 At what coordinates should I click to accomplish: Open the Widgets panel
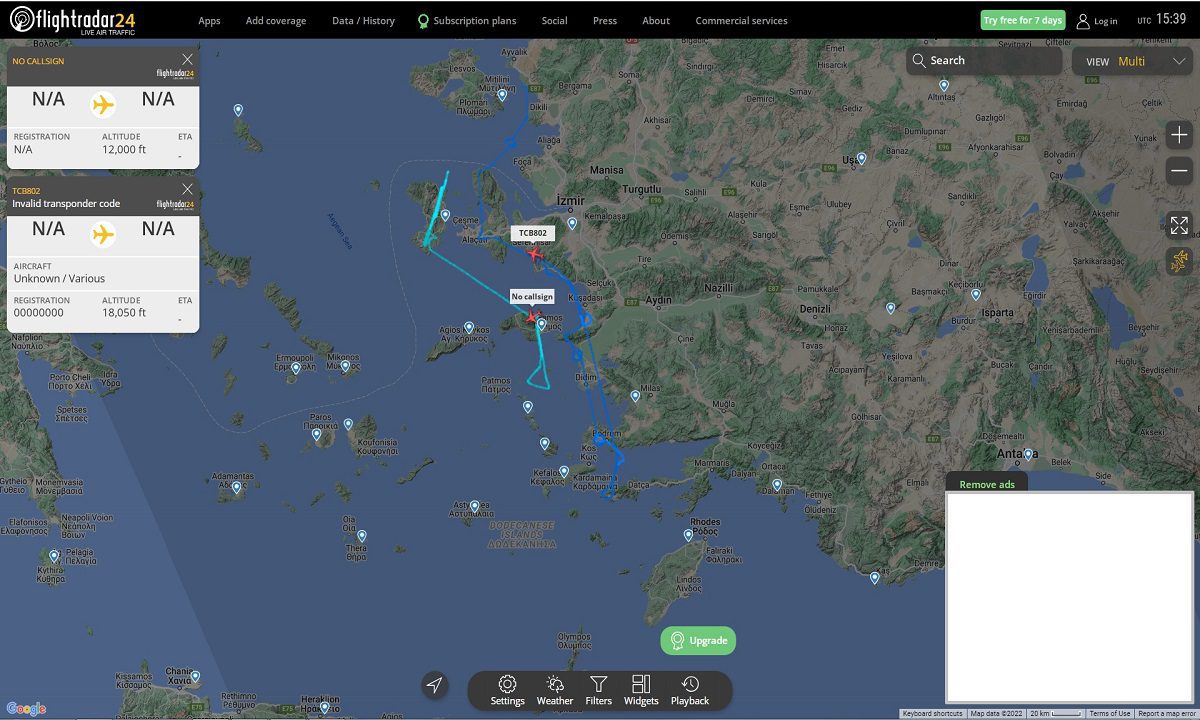(641, 690)
